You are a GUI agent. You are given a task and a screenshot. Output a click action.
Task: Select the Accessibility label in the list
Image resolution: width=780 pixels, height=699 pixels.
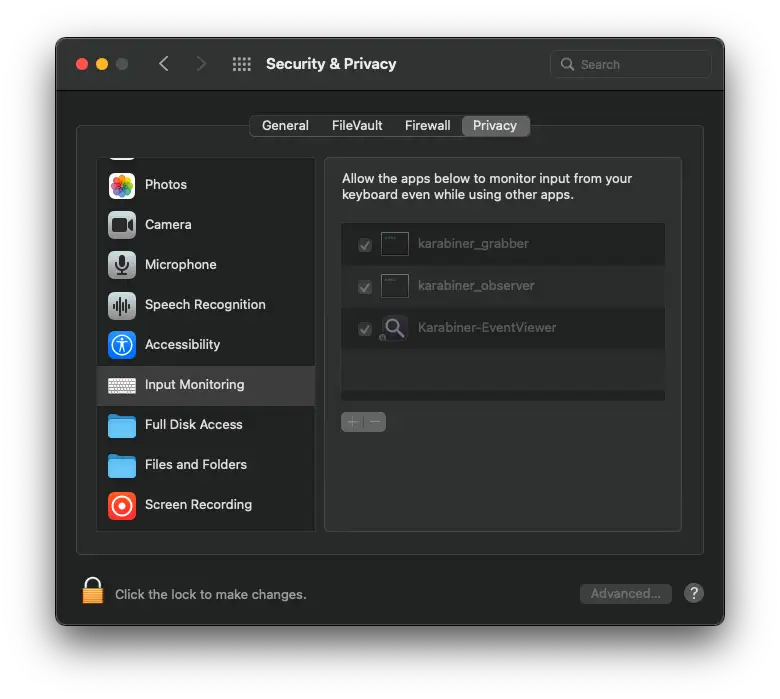pyautogui.click(x=182, y=344)
